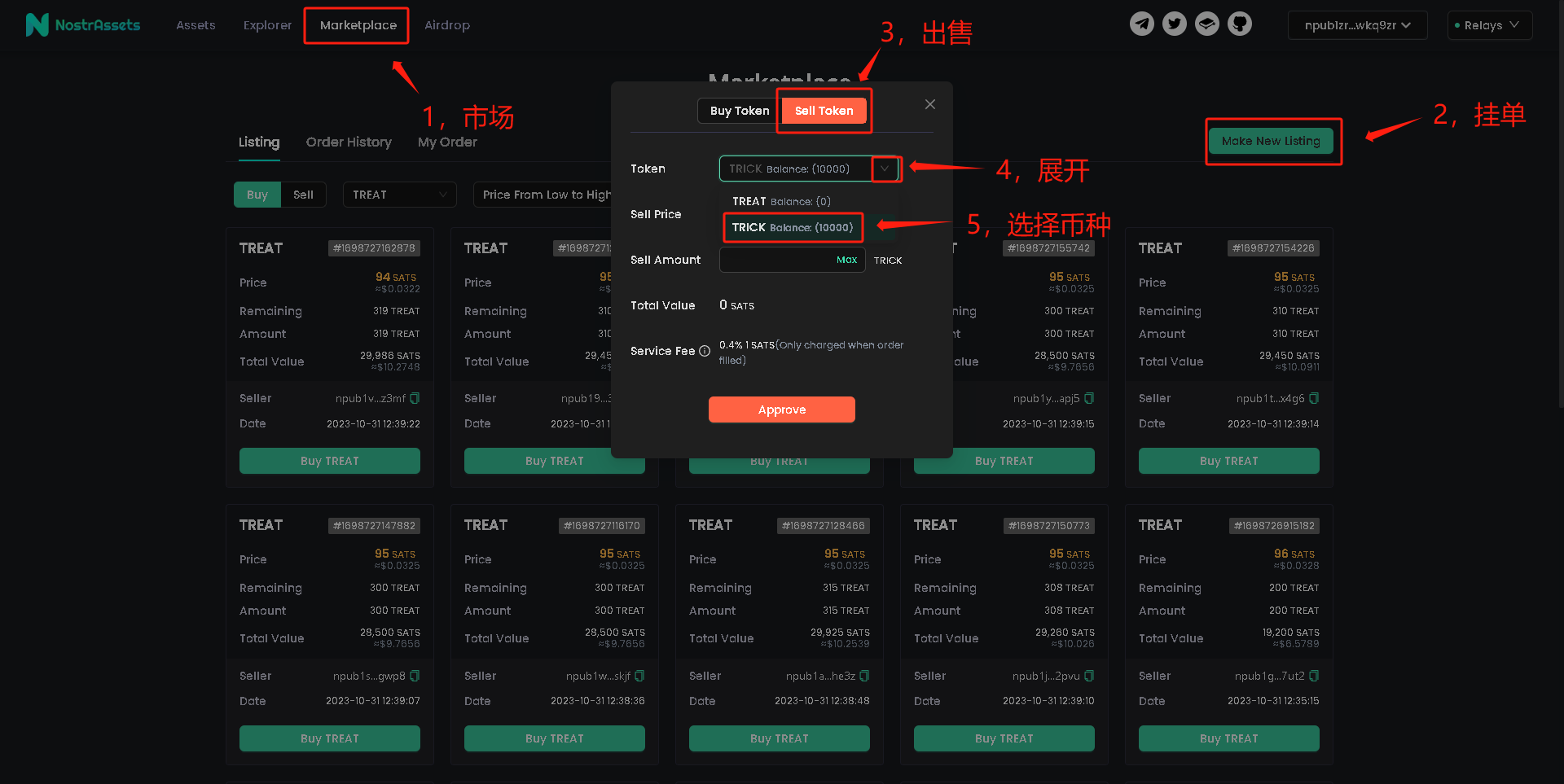
Task: Select Sell Token mode in dialog
Action: point(824,111)
